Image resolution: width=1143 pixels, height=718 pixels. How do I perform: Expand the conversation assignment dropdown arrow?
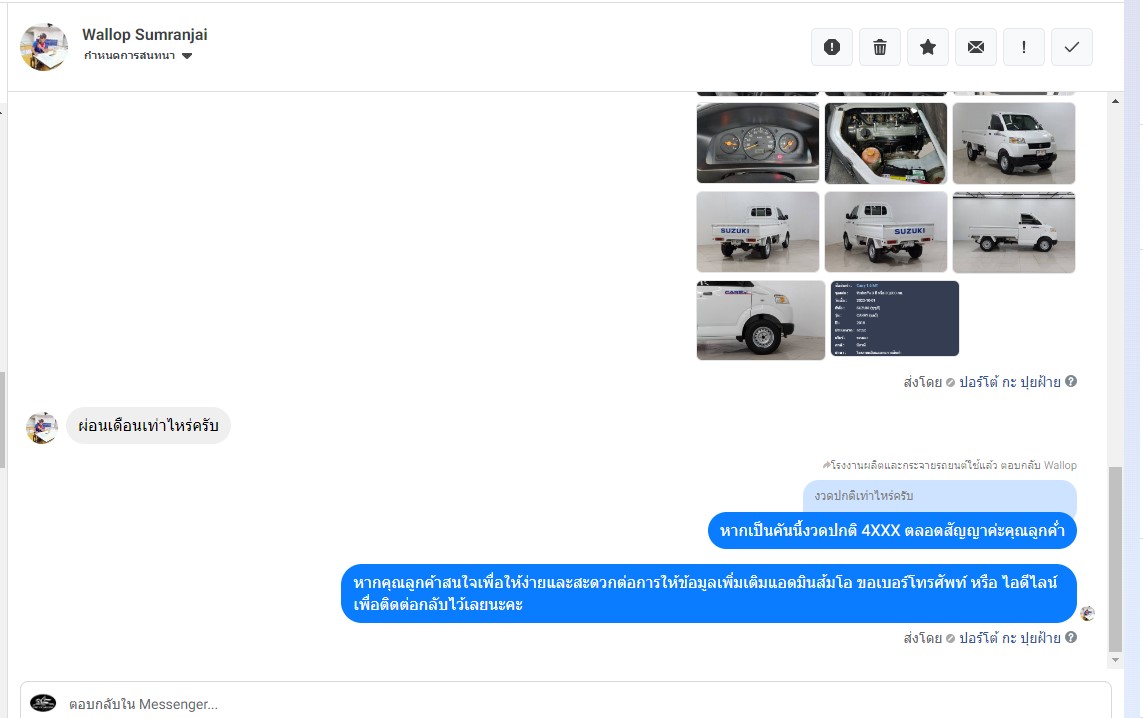point(187,56)
